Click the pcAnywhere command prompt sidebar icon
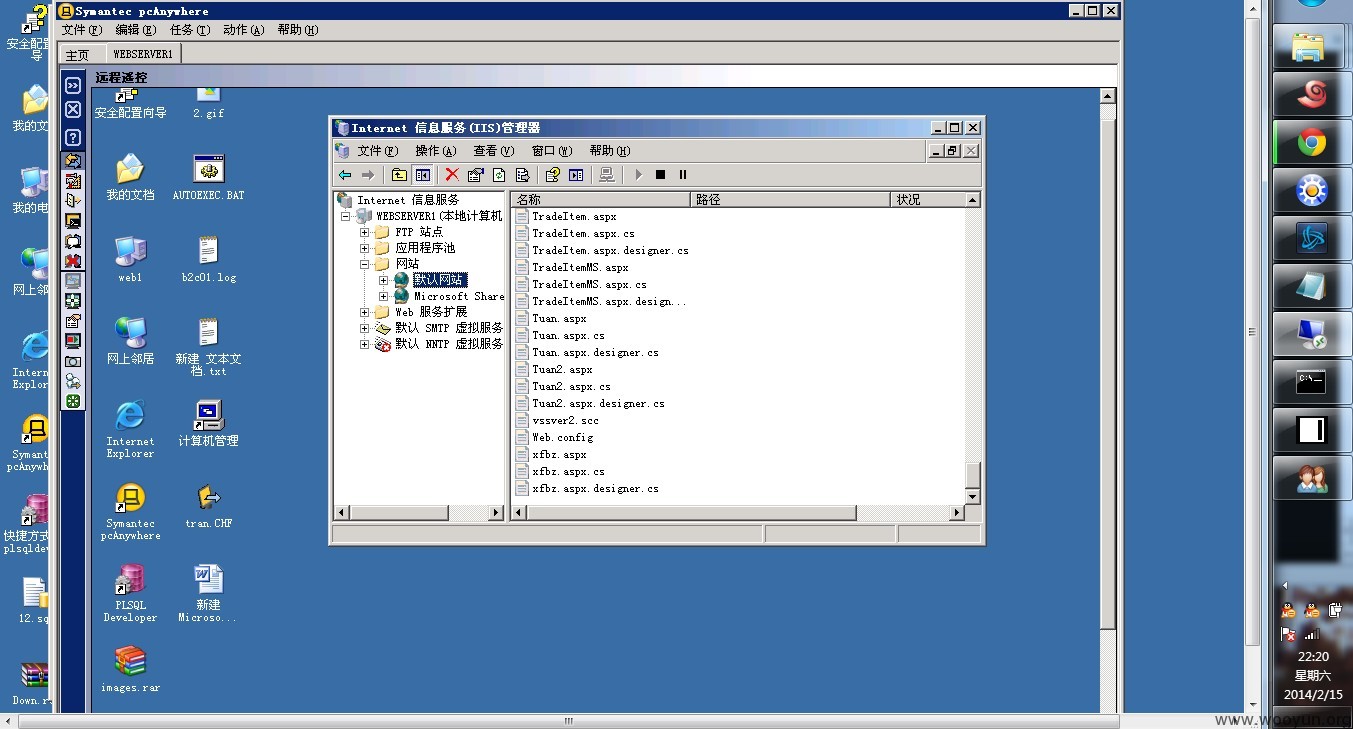The image size is (1353, 729). point(73,221)
